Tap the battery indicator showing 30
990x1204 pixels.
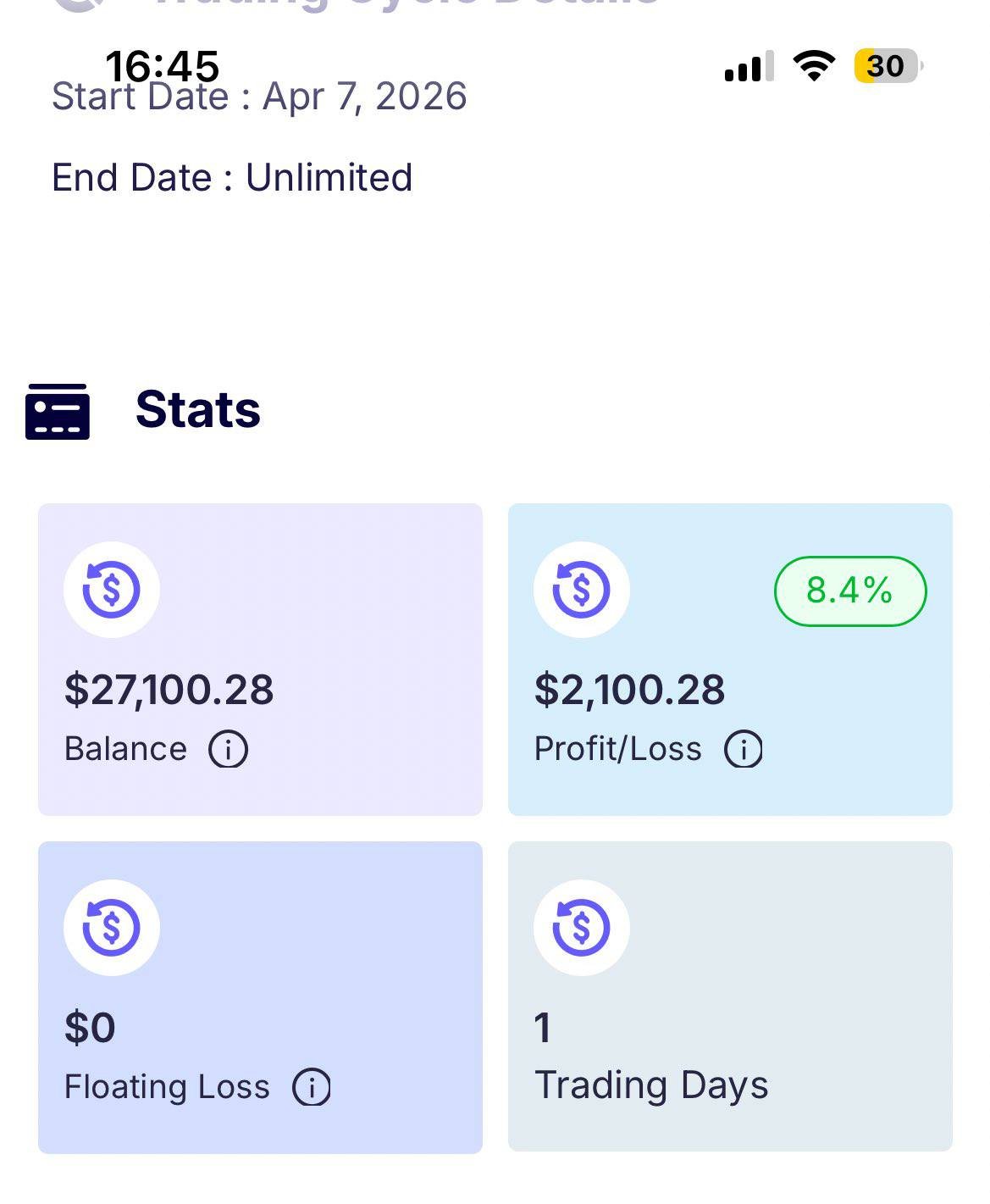(x=888, y=66)
